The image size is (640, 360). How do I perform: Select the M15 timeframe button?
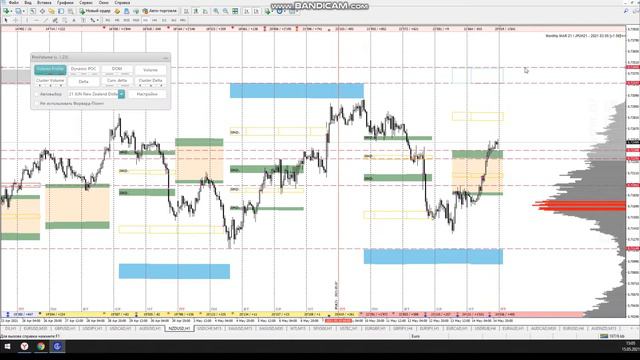tap(127, 20)
